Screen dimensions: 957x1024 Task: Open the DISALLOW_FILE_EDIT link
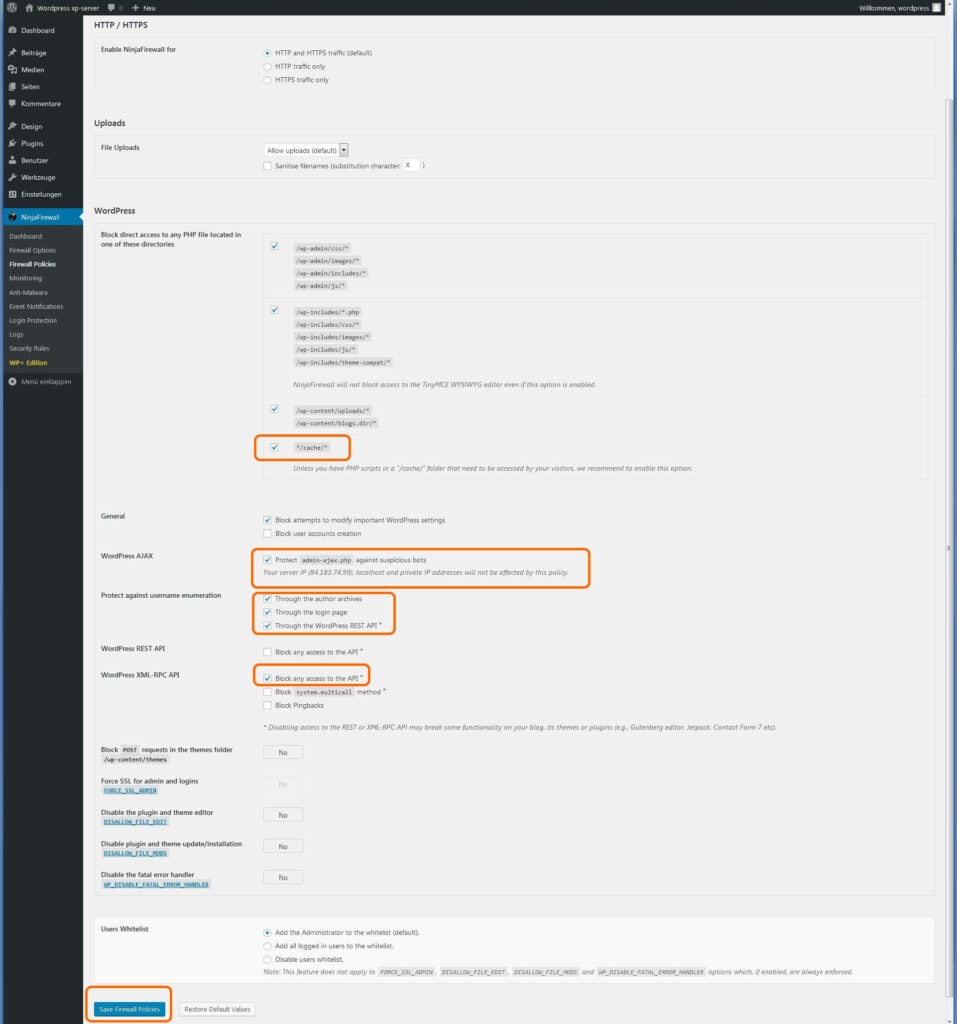pyautogui.click(x=135, y=822)
